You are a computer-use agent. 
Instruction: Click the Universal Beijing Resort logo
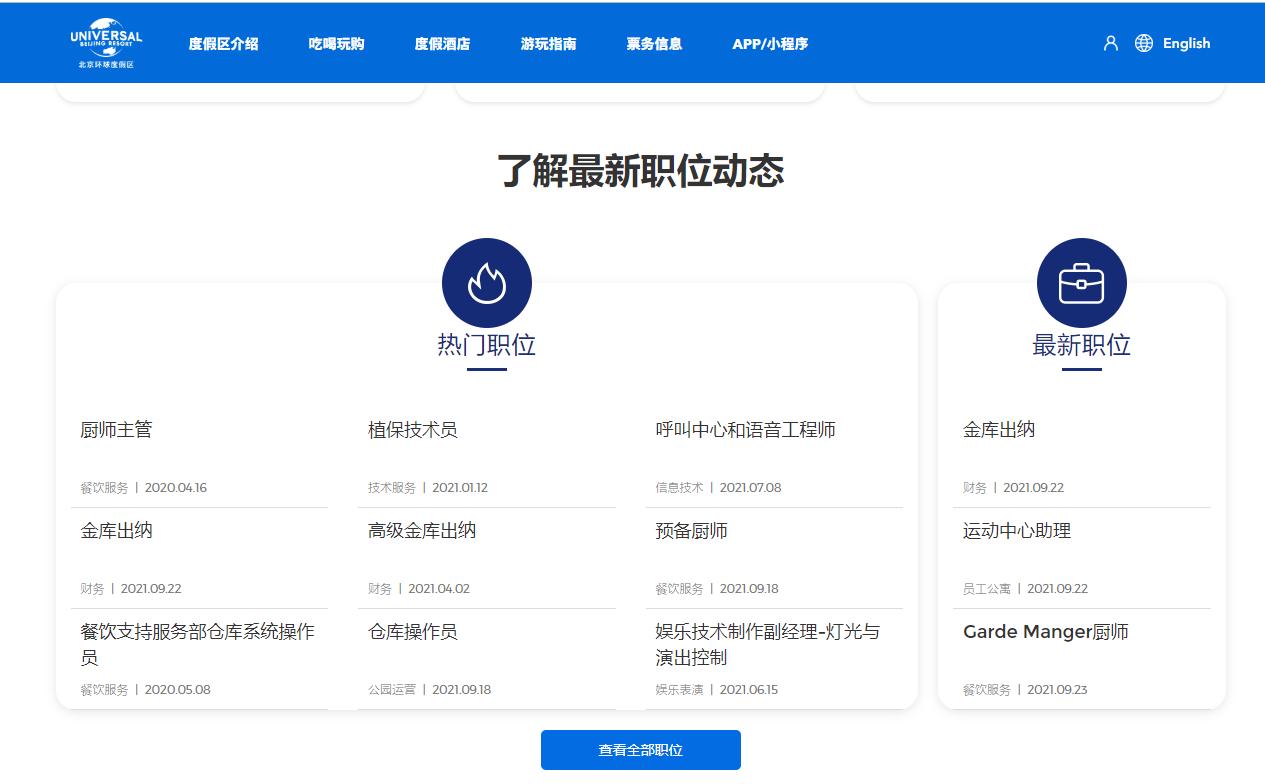click(x=105, y=42)
